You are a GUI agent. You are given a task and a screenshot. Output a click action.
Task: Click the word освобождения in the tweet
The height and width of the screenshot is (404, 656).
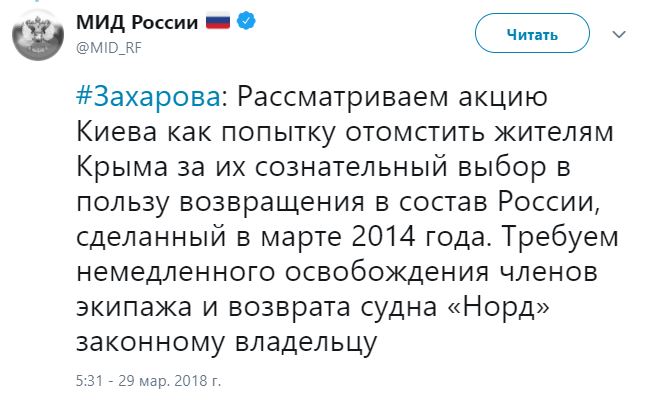pos(387,273)
